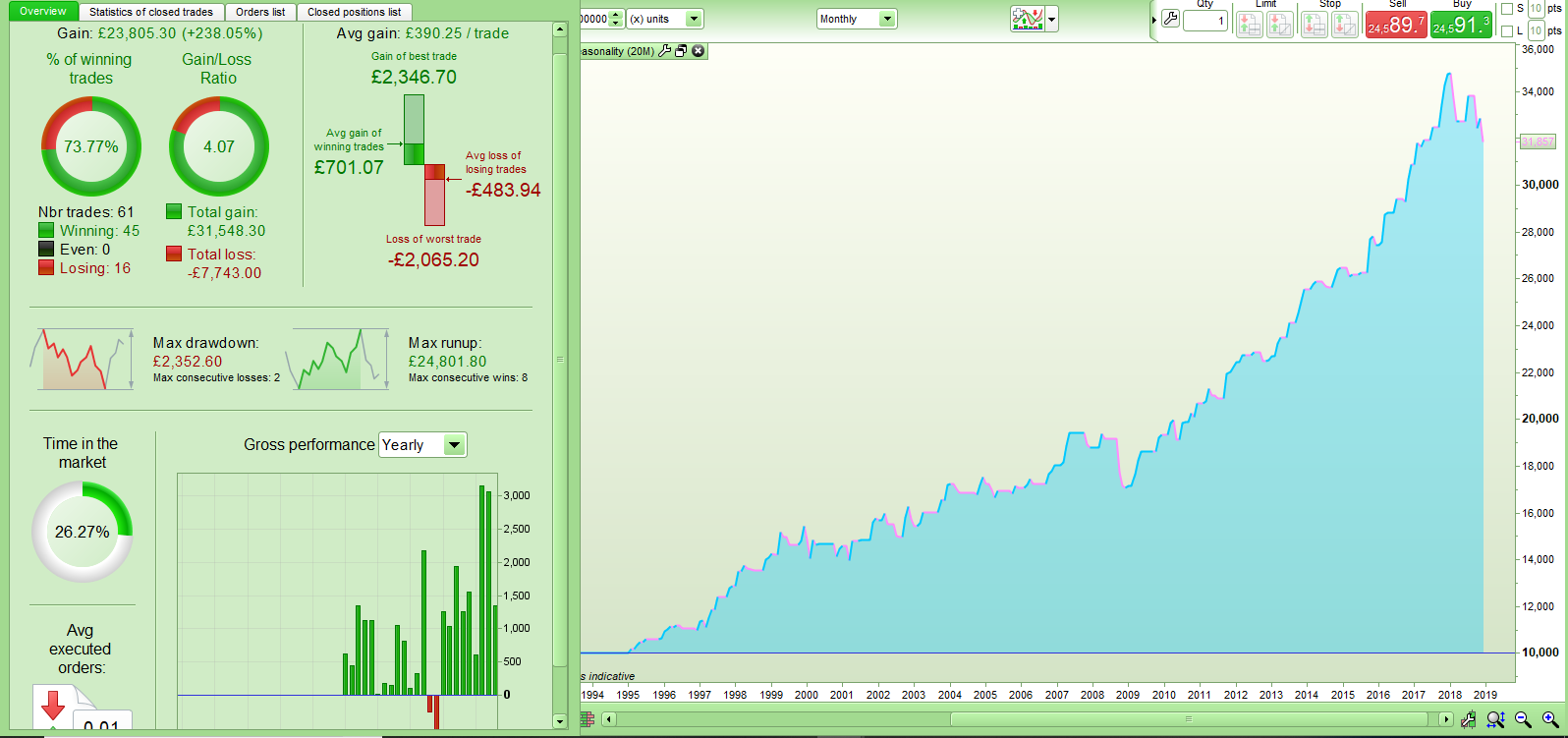Click overview panel vertical scrollbar thumb

pos(560,360)
